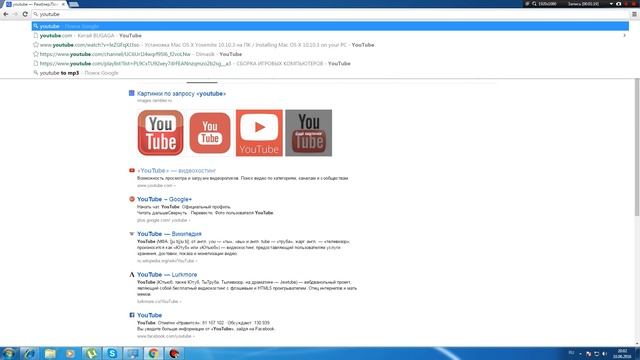Open Skype from the taskbar
The width and height of the screenshot is (640, 360).
(x=112, y=353)
